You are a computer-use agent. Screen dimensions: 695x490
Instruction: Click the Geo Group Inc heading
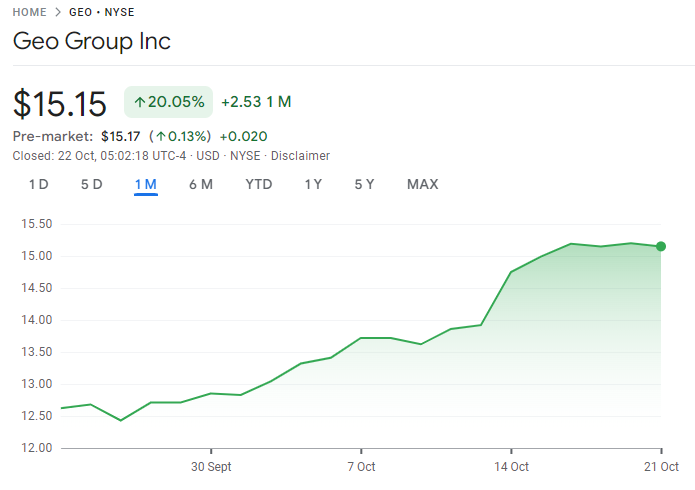pyautogui.click(x=91, y=41)
